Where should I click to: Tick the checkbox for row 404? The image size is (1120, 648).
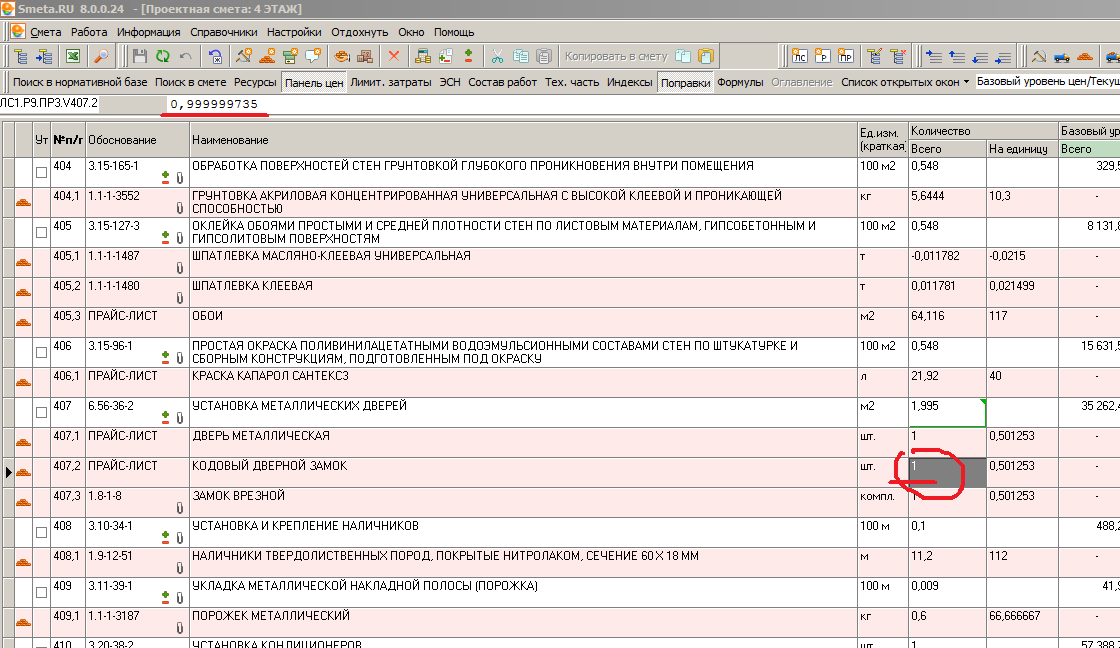pos(41,172)
